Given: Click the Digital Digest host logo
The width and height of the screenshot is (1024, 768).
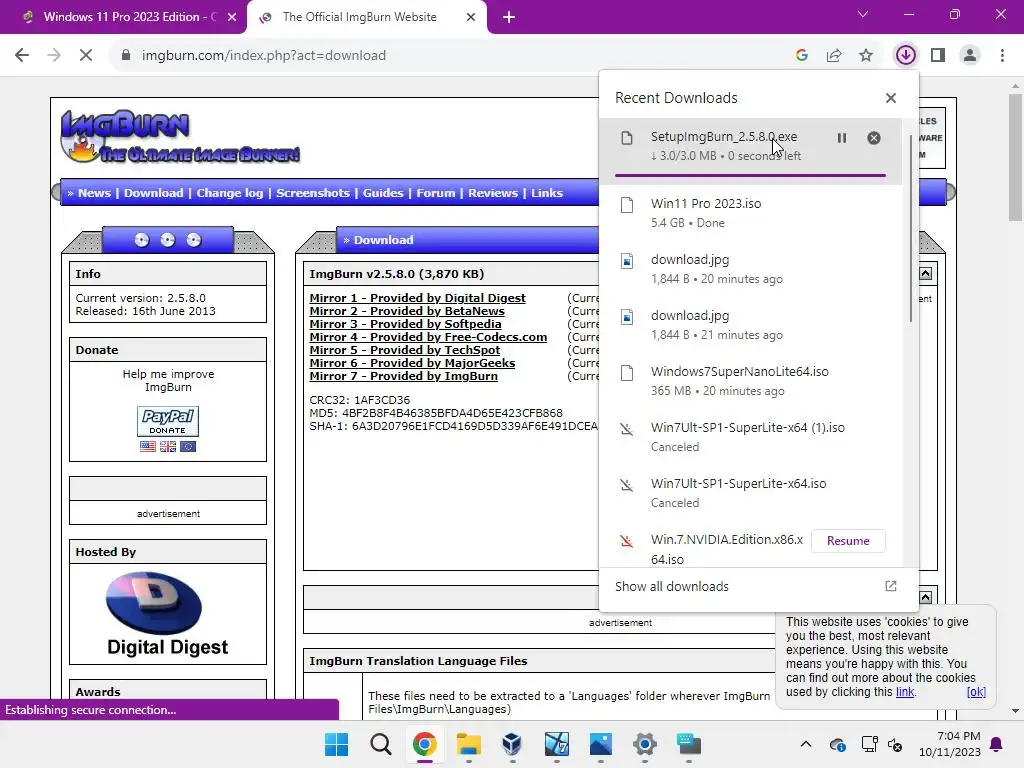Looking at the screenshot, I should (167, 614).
